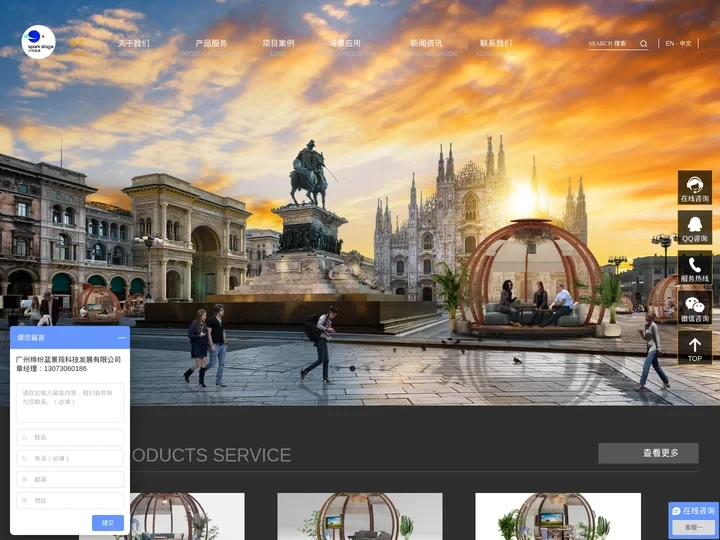Open the 在线咨询 headset icon in sidebar
720x540 pixels.
(x=695, y=188)
